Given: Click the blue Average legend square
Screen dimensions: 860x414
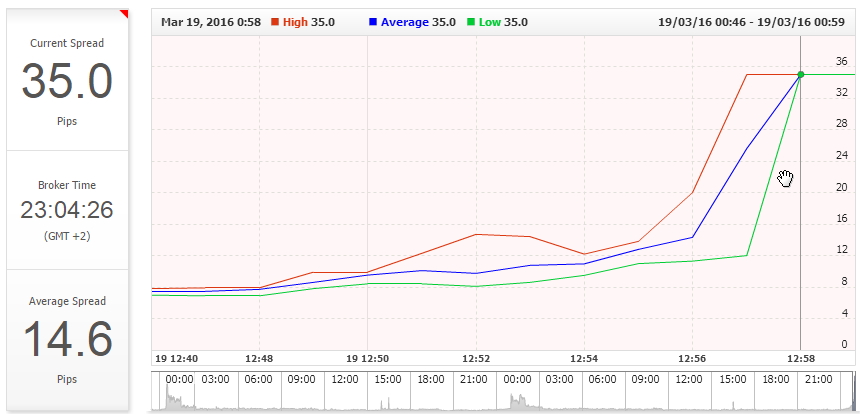Looking at the screenshot, I should (373, 22).
